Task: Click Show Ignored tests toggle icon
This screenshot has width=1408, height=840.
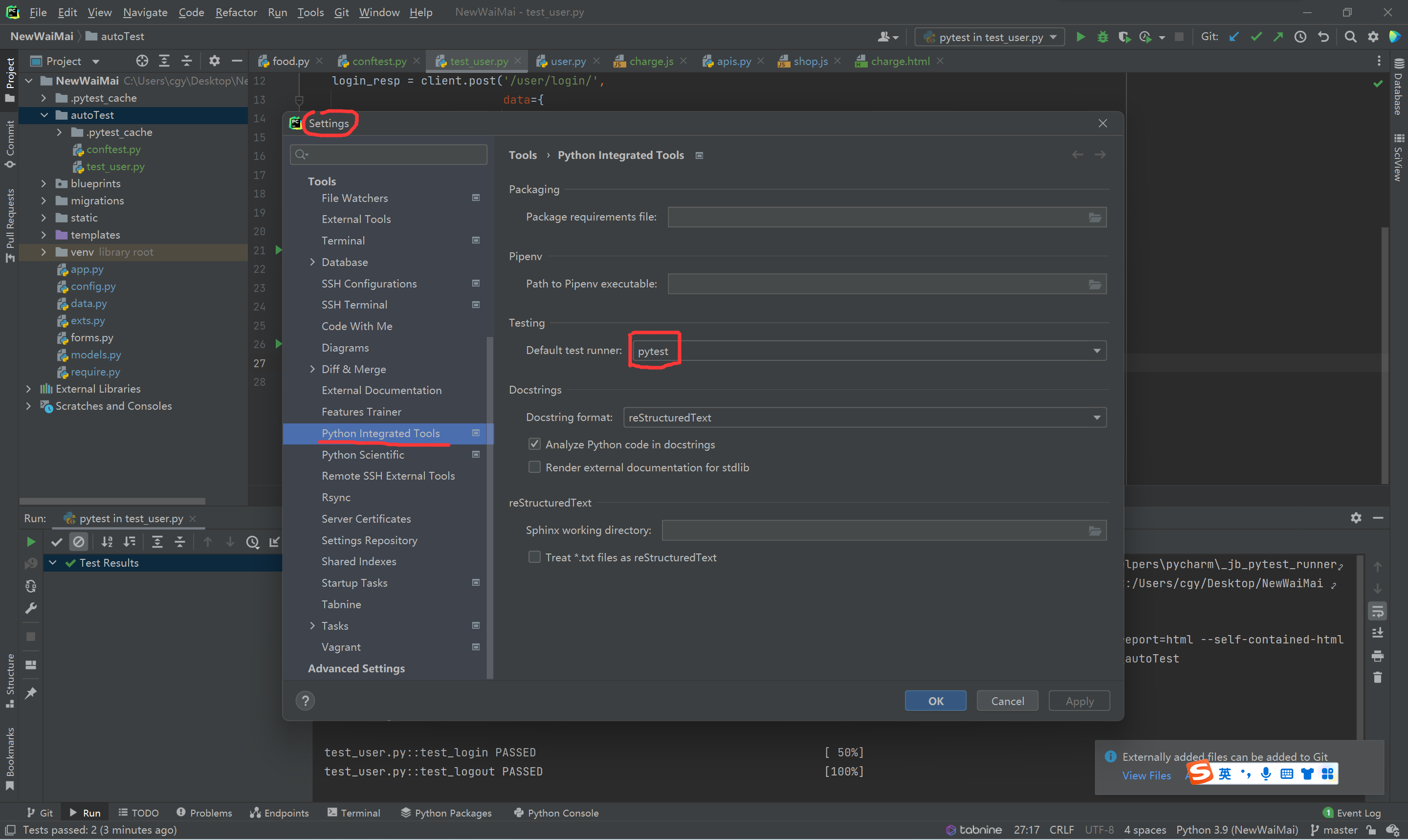Action: 79,542
